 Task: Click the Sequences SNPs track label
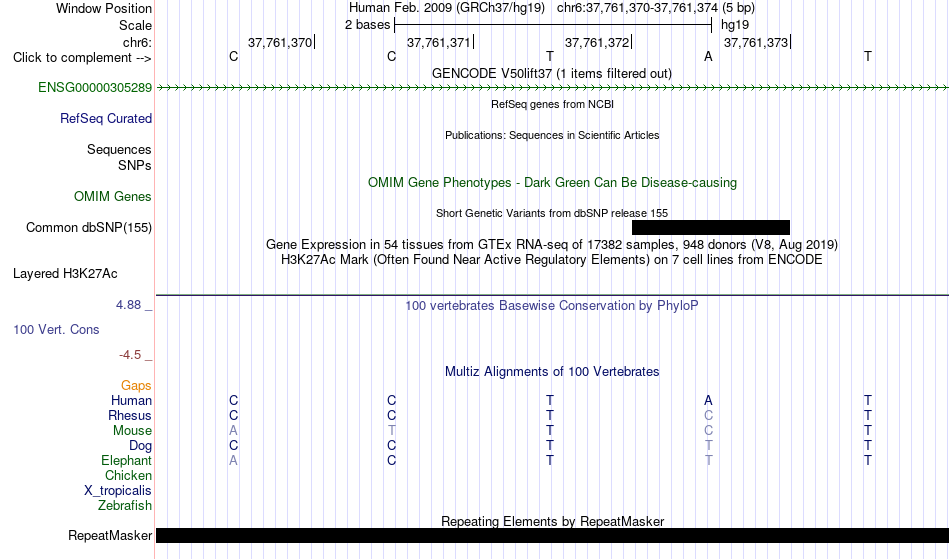pyautogui.click(x=119, y=157)
